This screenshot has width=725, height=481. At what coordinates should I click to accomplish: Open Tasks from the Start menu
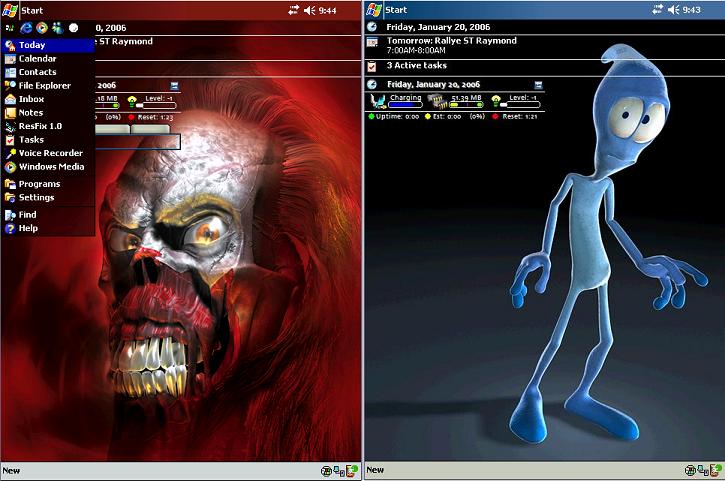click(x=48, y=140)
